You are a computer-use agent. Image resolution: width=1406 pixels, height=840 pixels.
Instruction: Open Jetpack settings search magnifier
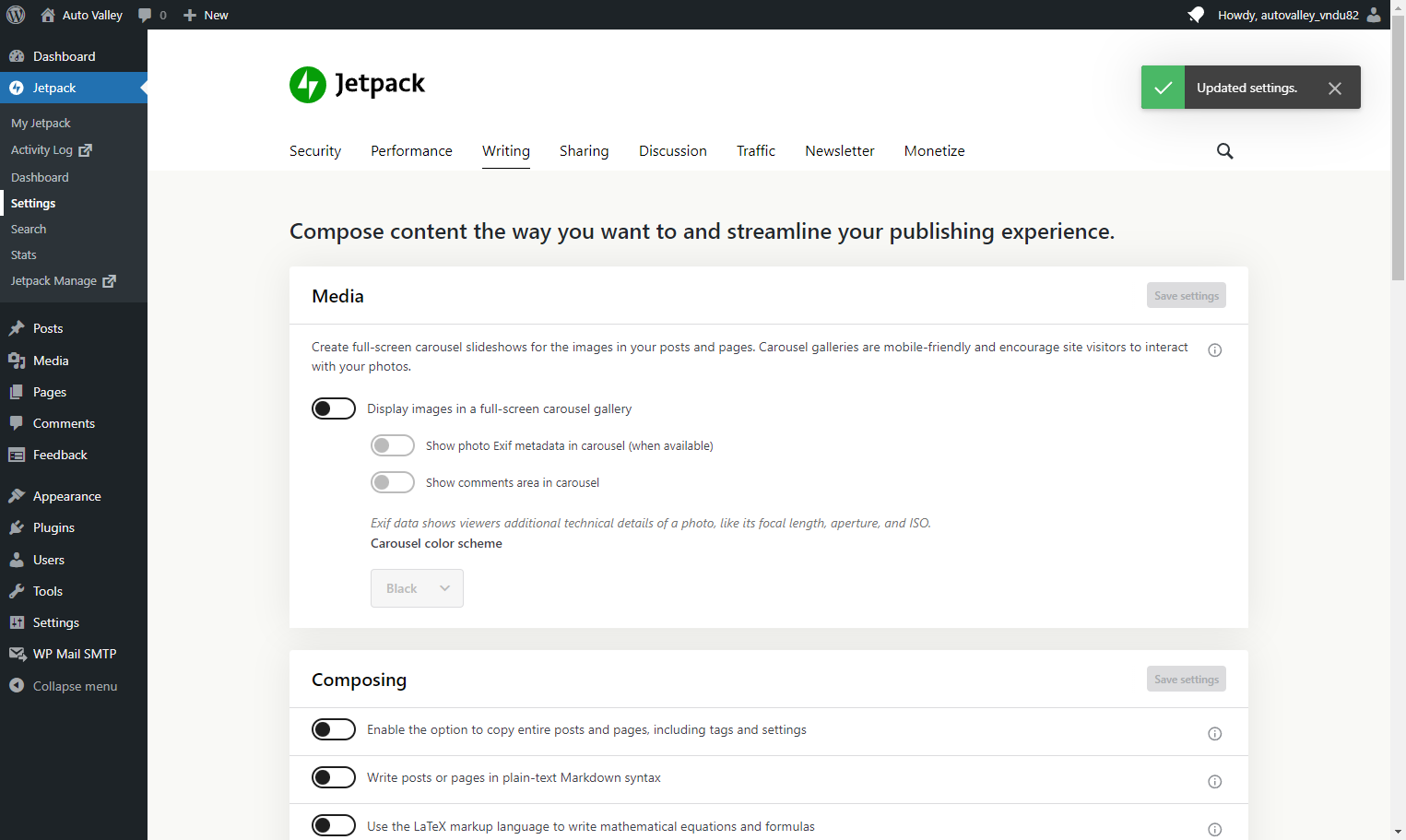pyautogui.click(x=1224, y=151)
